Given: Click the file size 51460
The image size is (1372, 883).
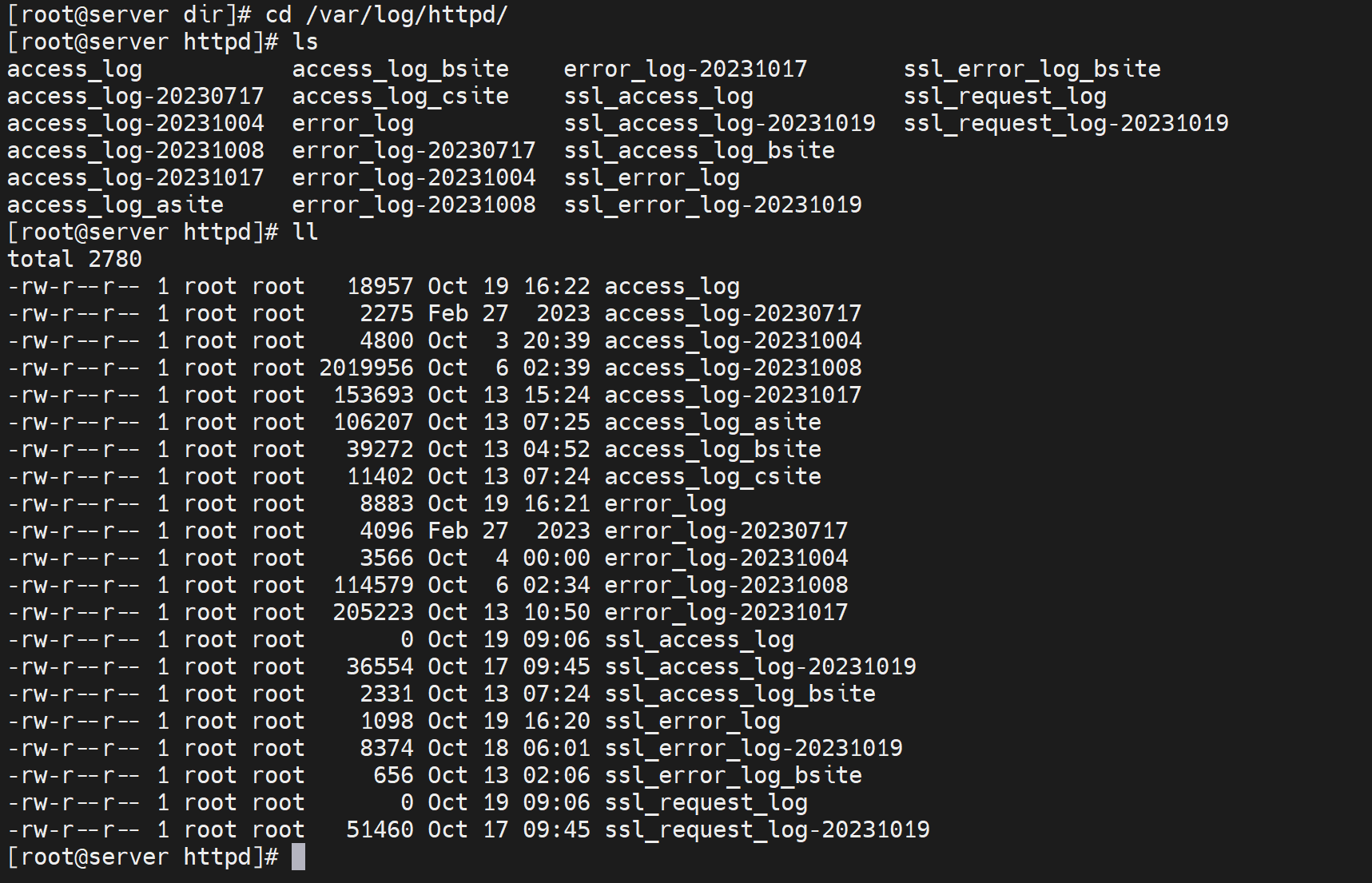Looking at the screenshot, I should [x=380, y=829].
